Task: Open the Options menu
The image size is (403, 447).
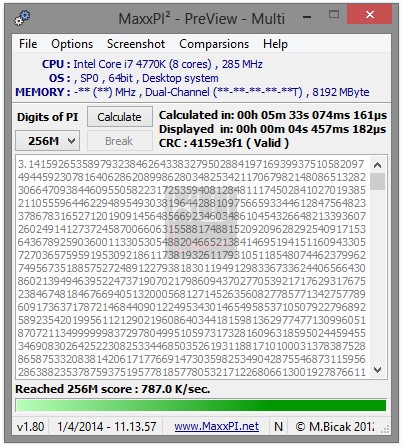Action: pyautogui.click(x=72, y=44)
